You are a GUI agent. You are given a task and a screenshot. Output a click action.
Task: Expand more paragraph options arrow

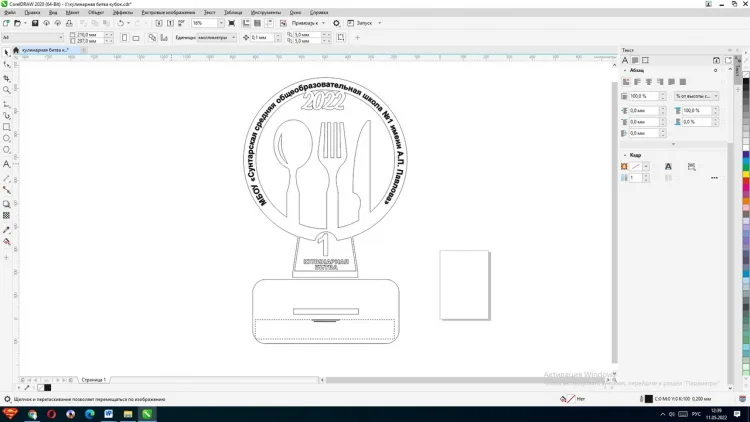click(673, 144)
